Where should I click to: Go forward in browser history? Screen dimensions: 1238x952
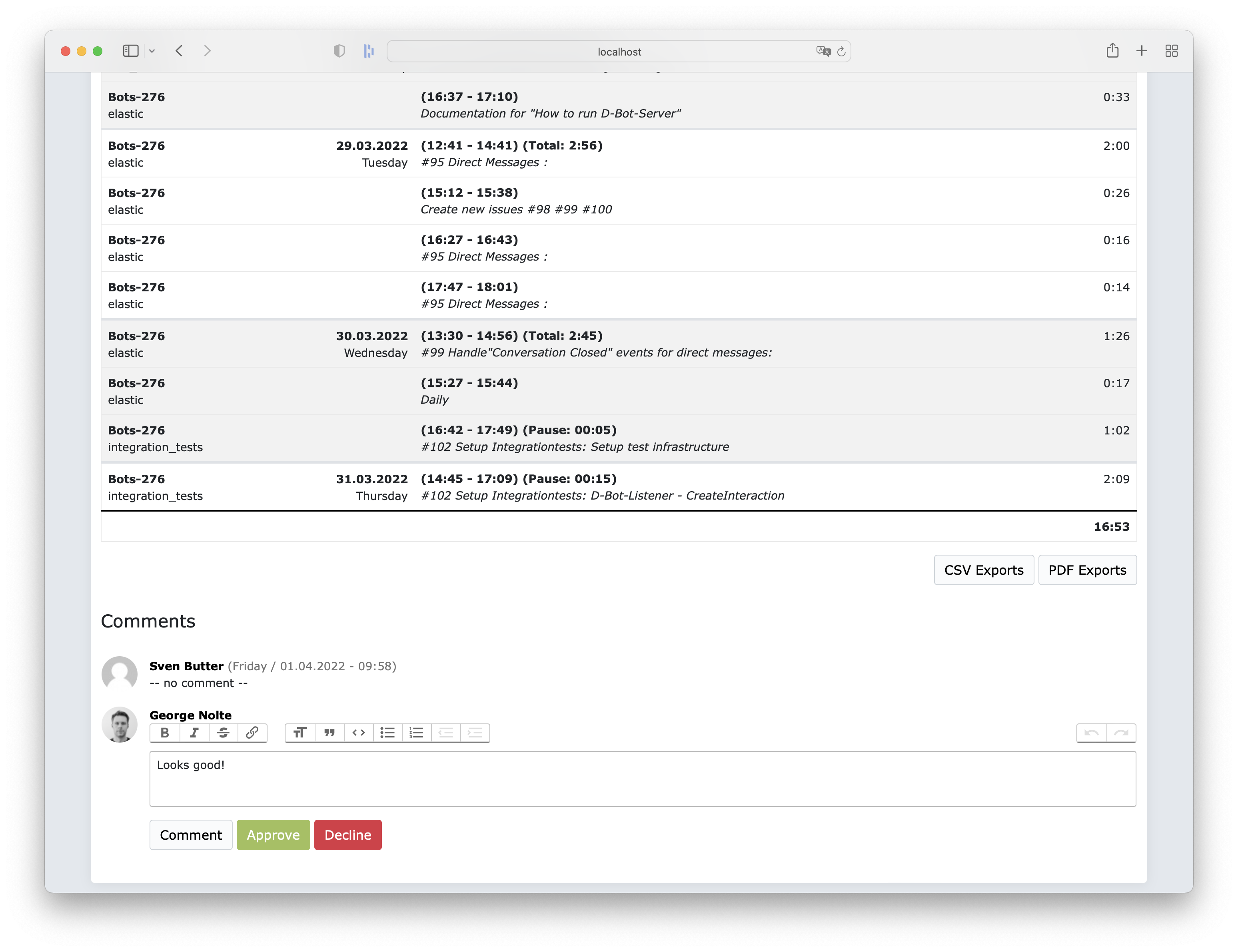[208, 51]
